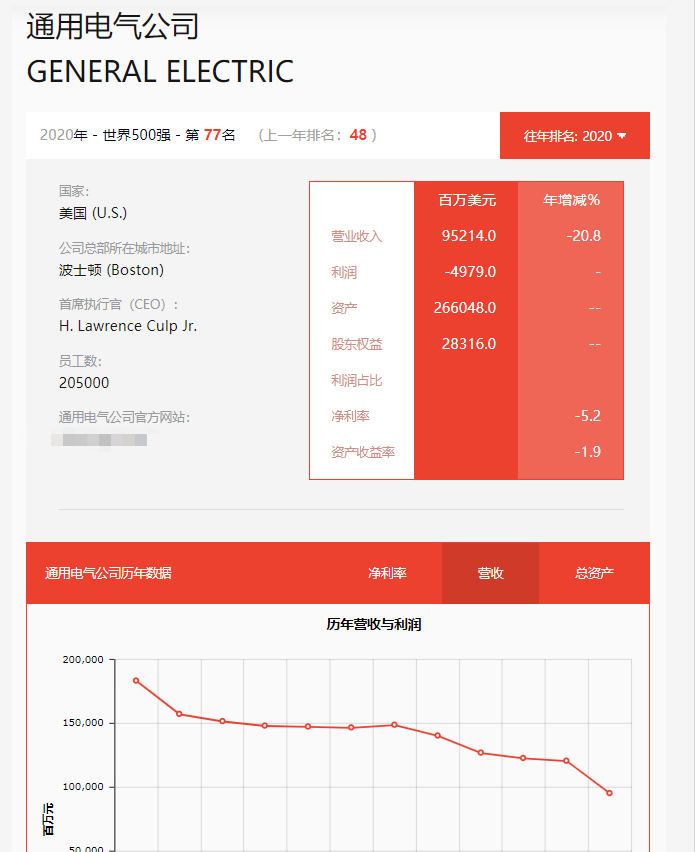Switch to the 净利率 chart tab

coord(387,573)
